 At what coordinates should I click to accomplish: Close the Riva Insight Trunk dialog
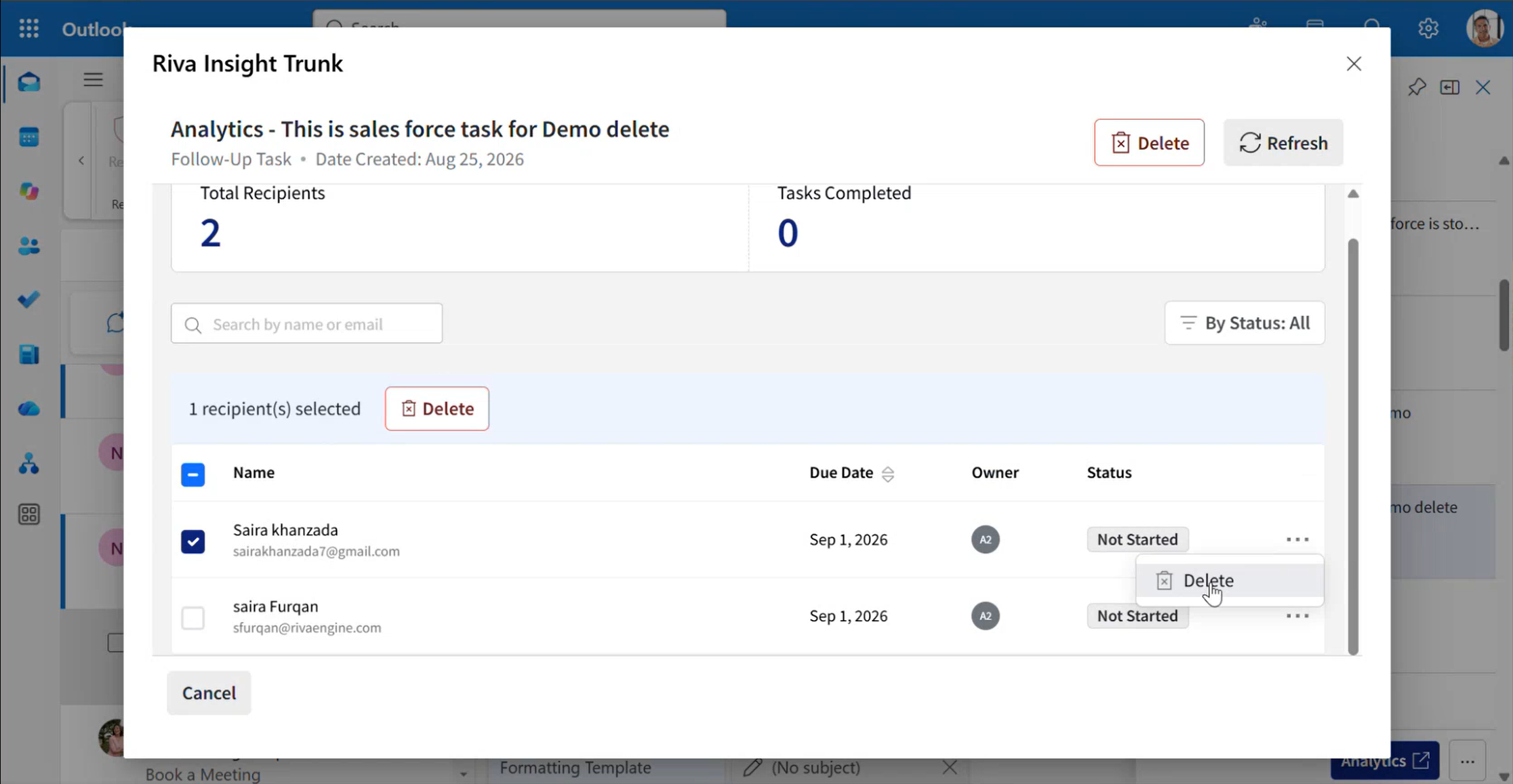(1353, 64)
